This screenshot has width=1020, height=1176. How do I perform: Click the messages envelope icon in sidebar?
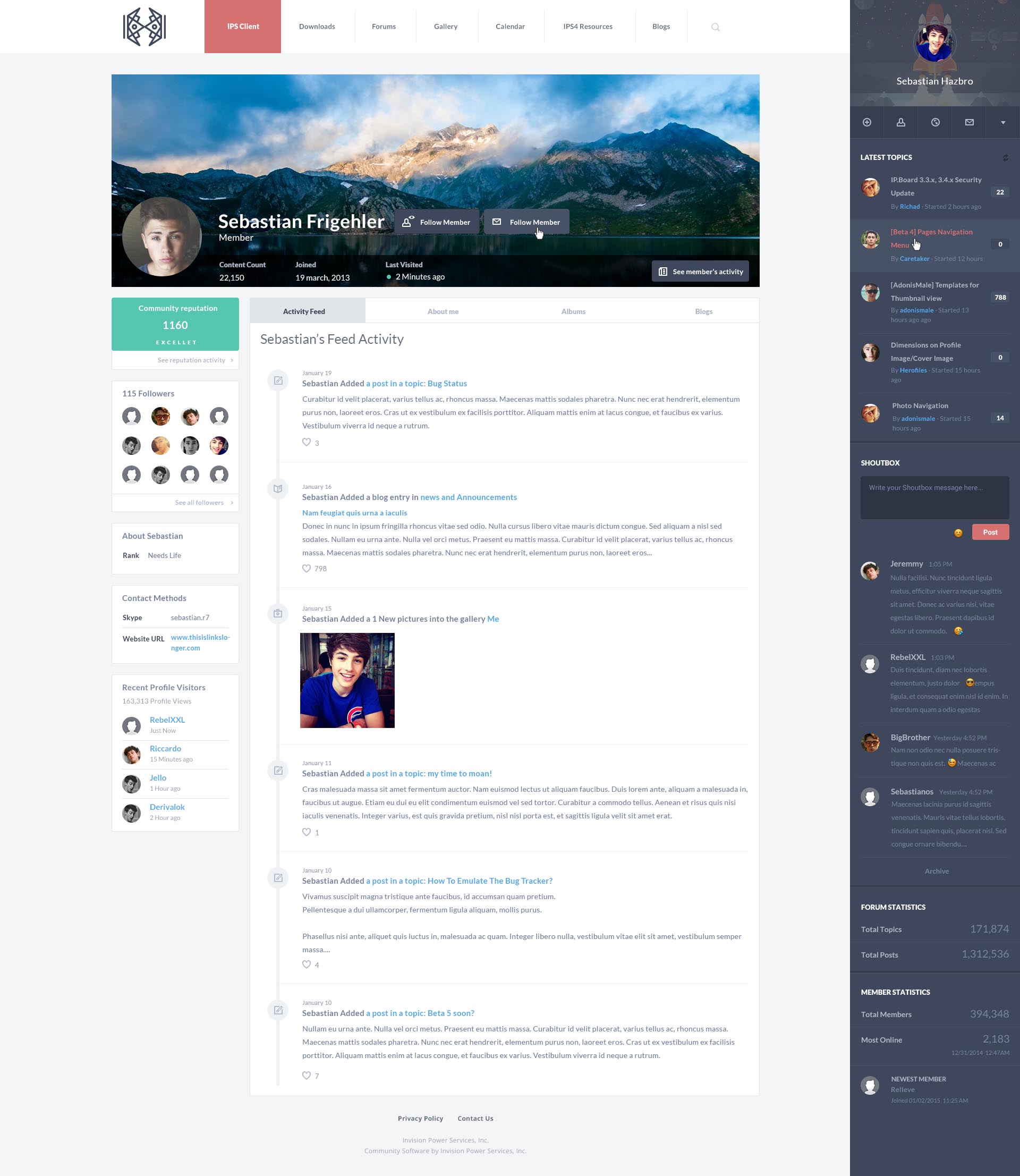(969, 123)
